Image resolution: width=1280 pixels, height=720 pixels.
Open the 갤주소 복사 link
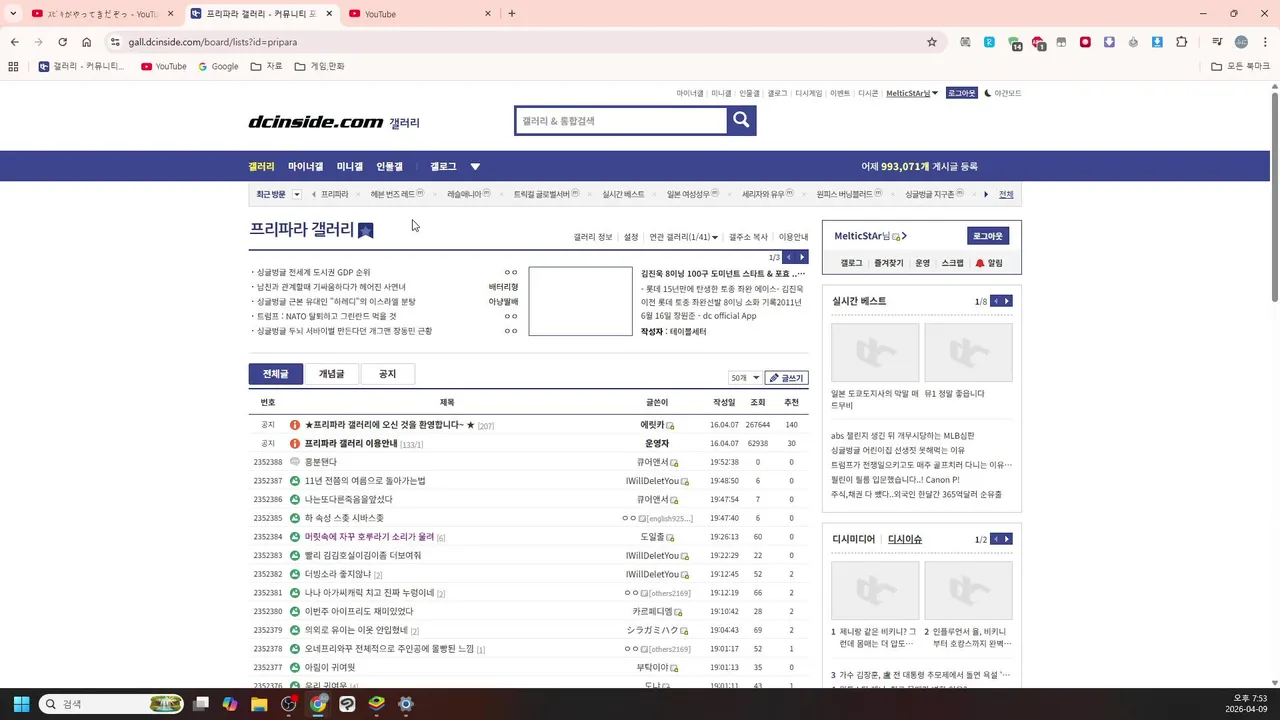click(x=748, y=237)
